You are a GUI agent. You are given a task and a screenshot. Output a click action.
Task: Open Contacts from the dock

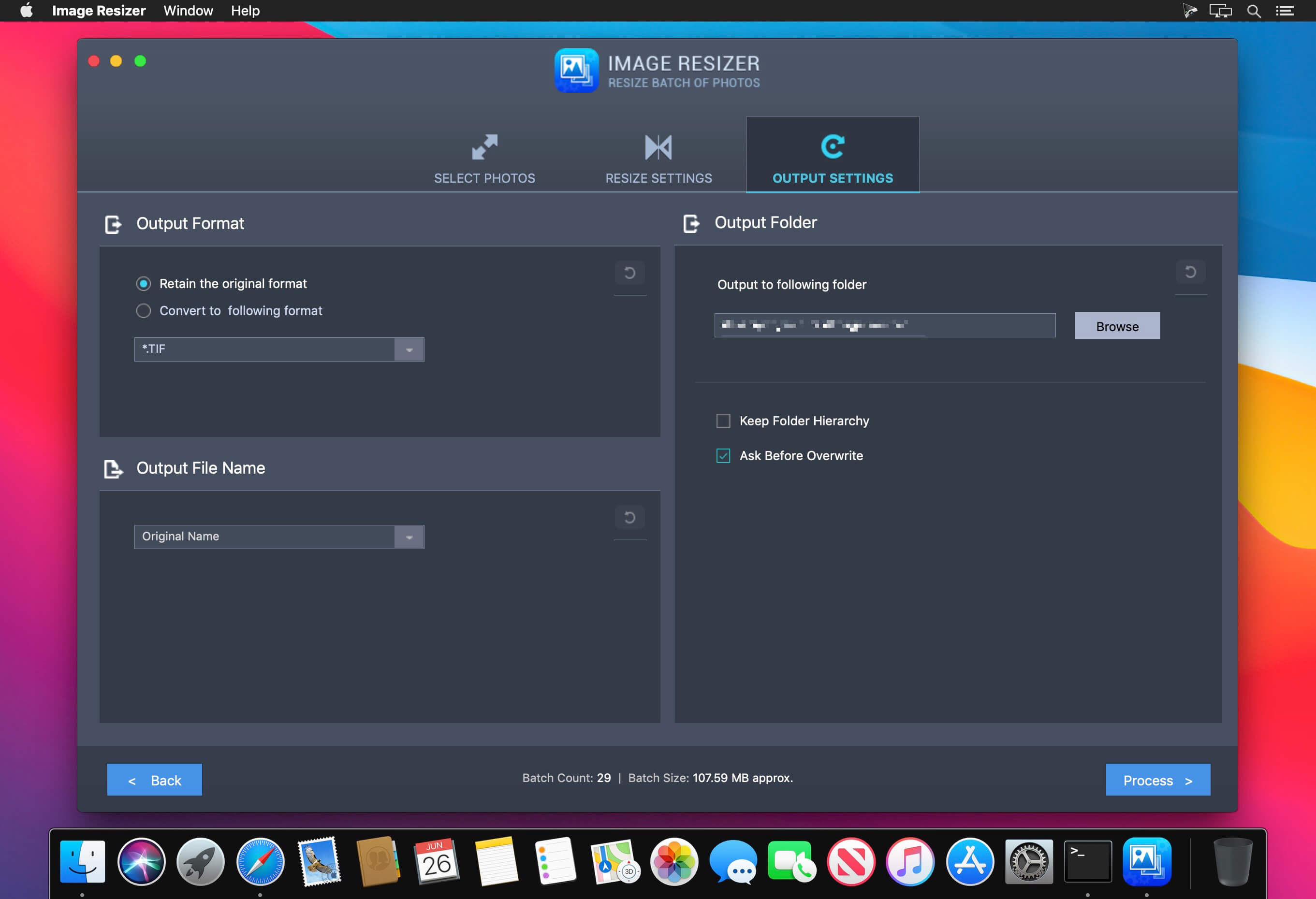(378, 862)
